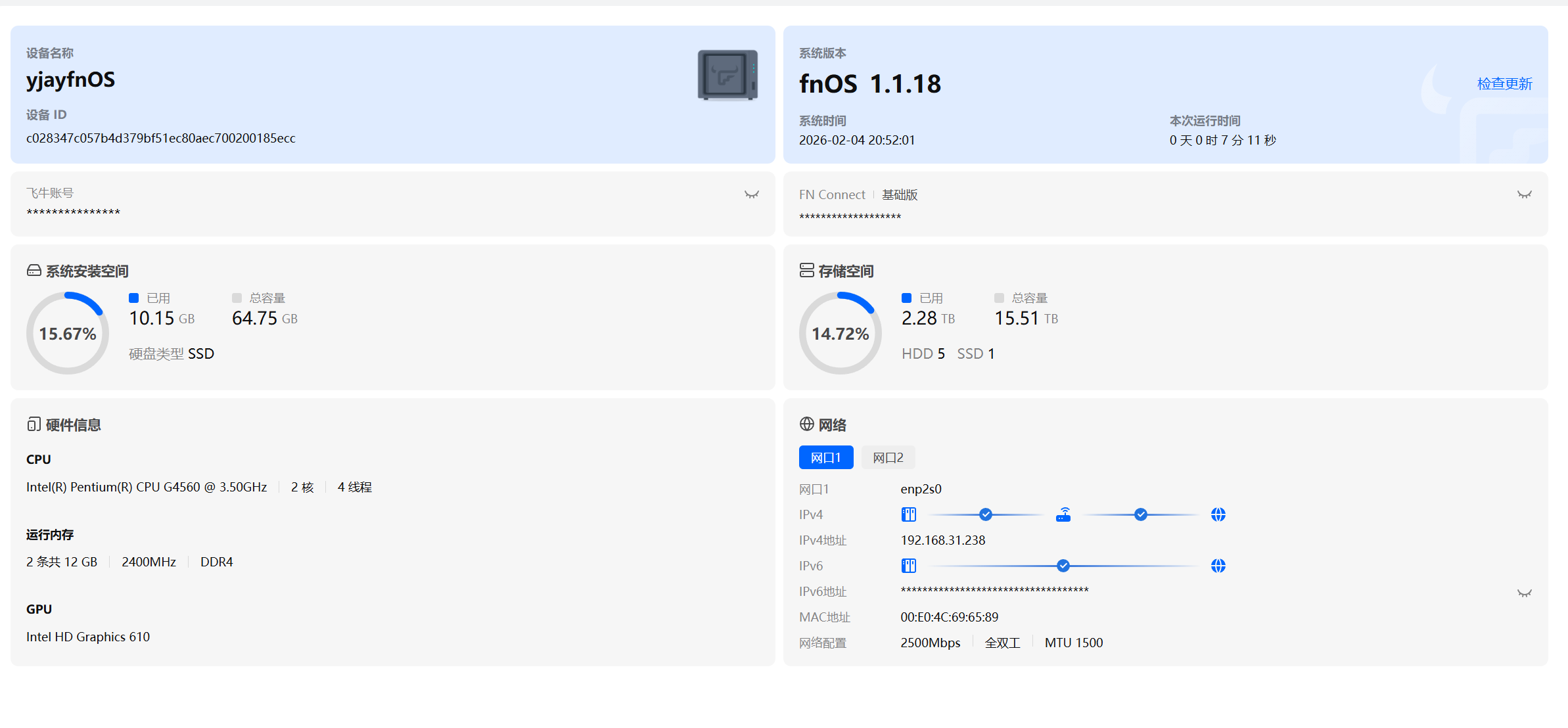Click the device ID string
The height and width of the screenshot is (728, 1568).
click(160, 138)
